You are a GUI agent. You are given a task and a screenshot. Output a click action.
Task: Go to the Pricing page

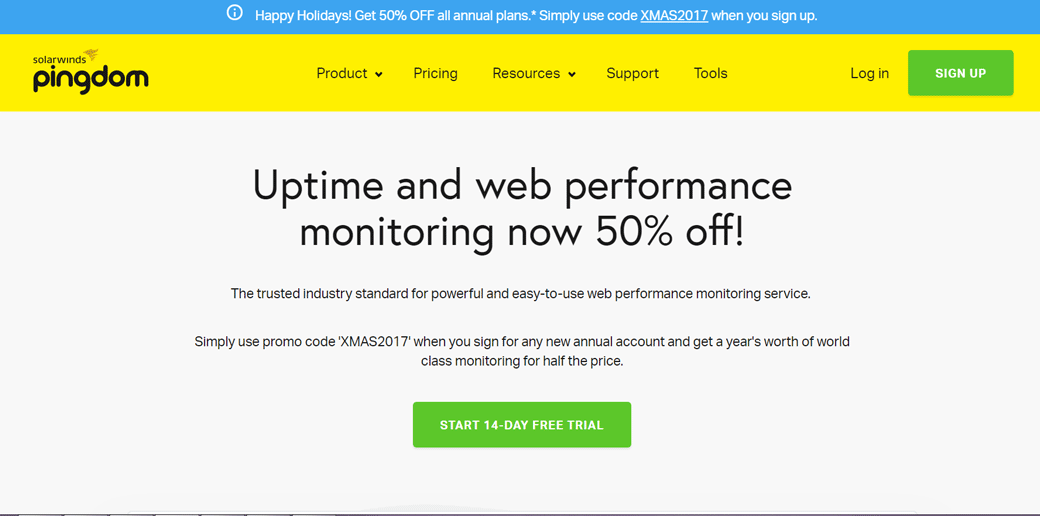click(x=435, y=73)
